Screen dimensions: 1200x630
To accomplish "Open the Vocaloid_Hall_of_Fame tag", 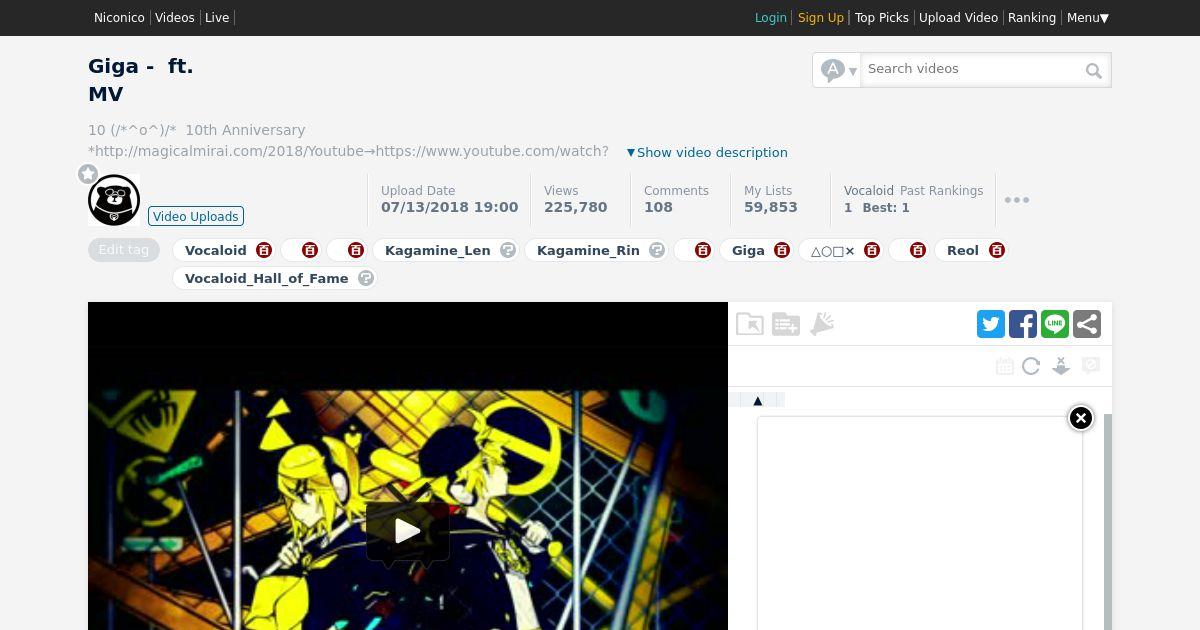I will pos(267,278).
